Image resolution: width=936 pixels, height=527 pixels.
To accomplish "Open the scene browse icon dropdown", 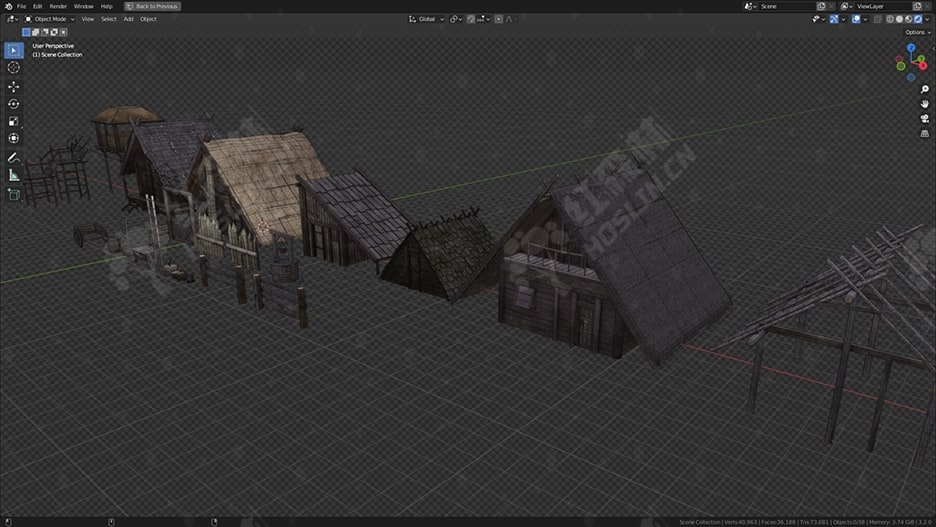I will 750,6.
